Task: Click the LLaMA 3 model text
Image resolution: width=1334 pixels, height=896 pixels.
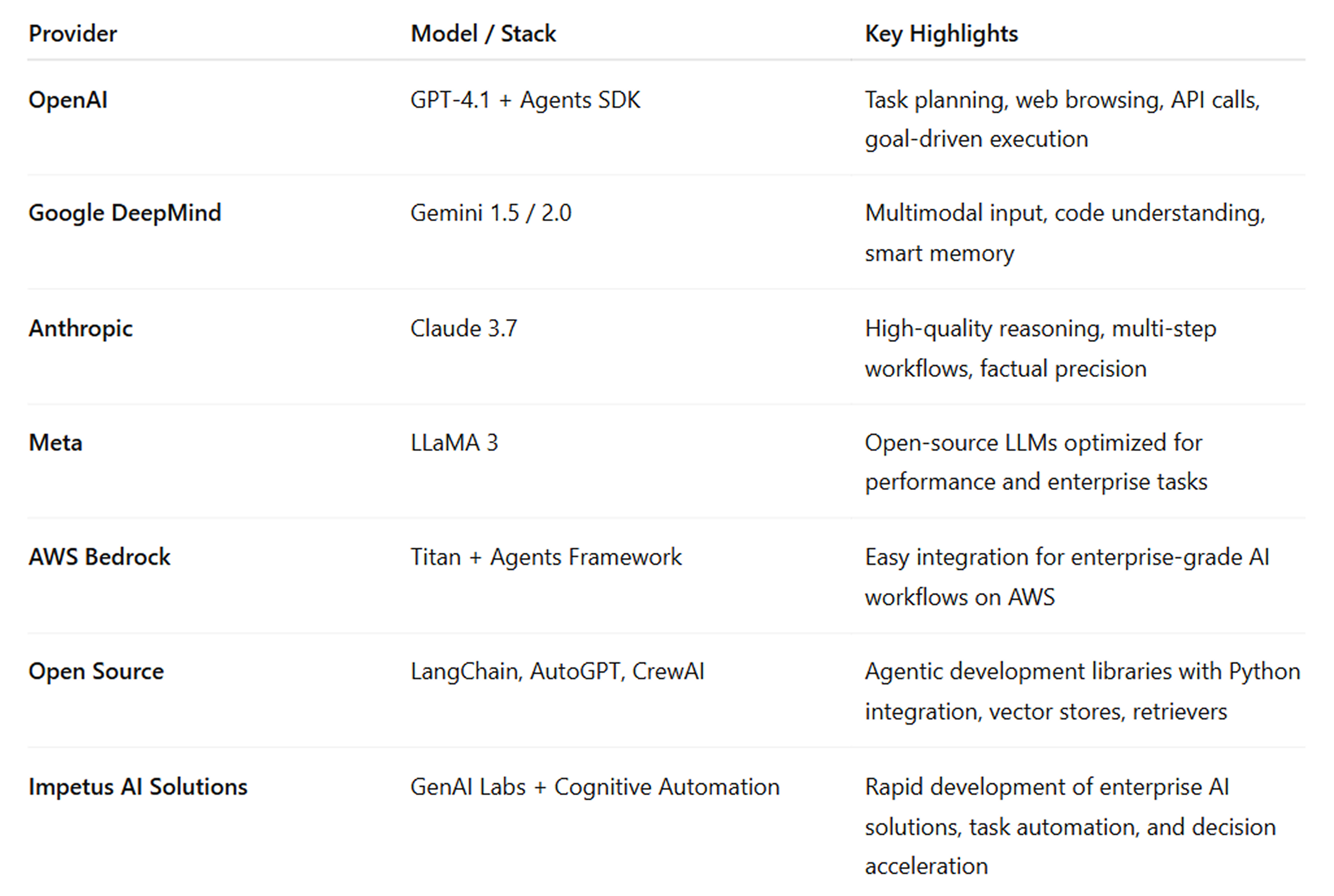Action: (x=454, y=443)
